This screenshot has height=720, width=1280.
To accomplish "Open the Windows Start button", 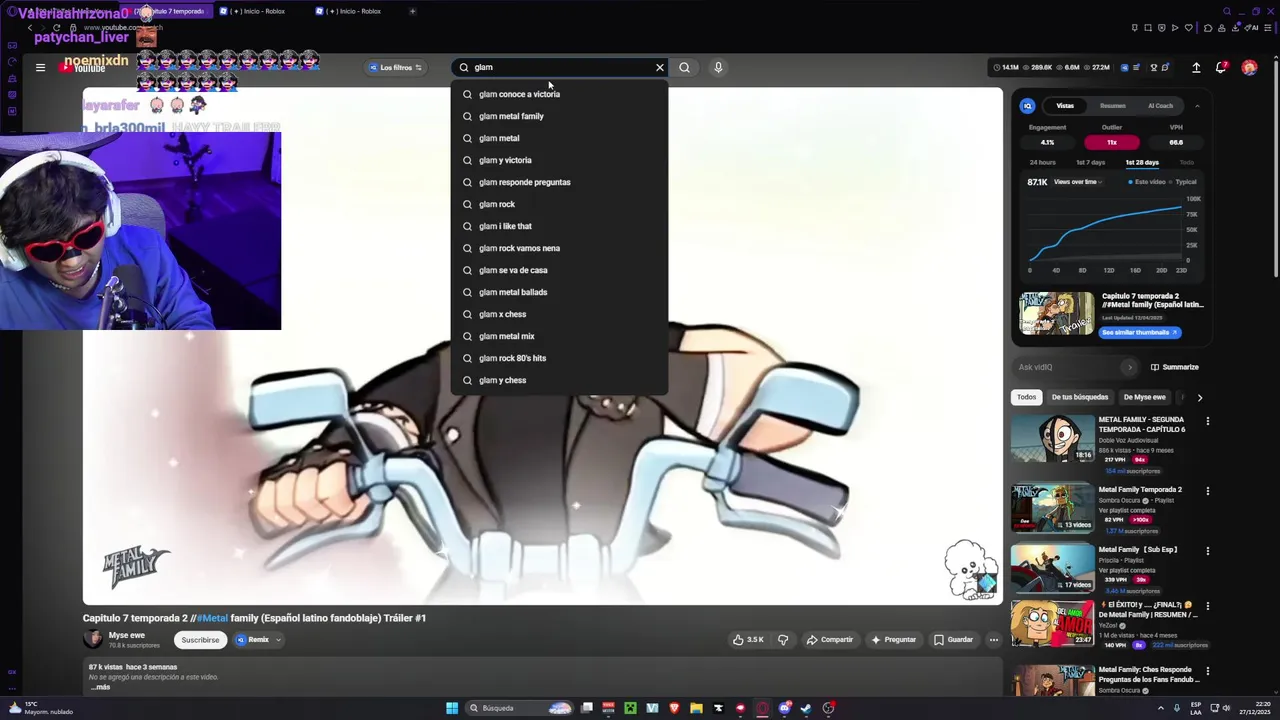I will pos(452,708).
